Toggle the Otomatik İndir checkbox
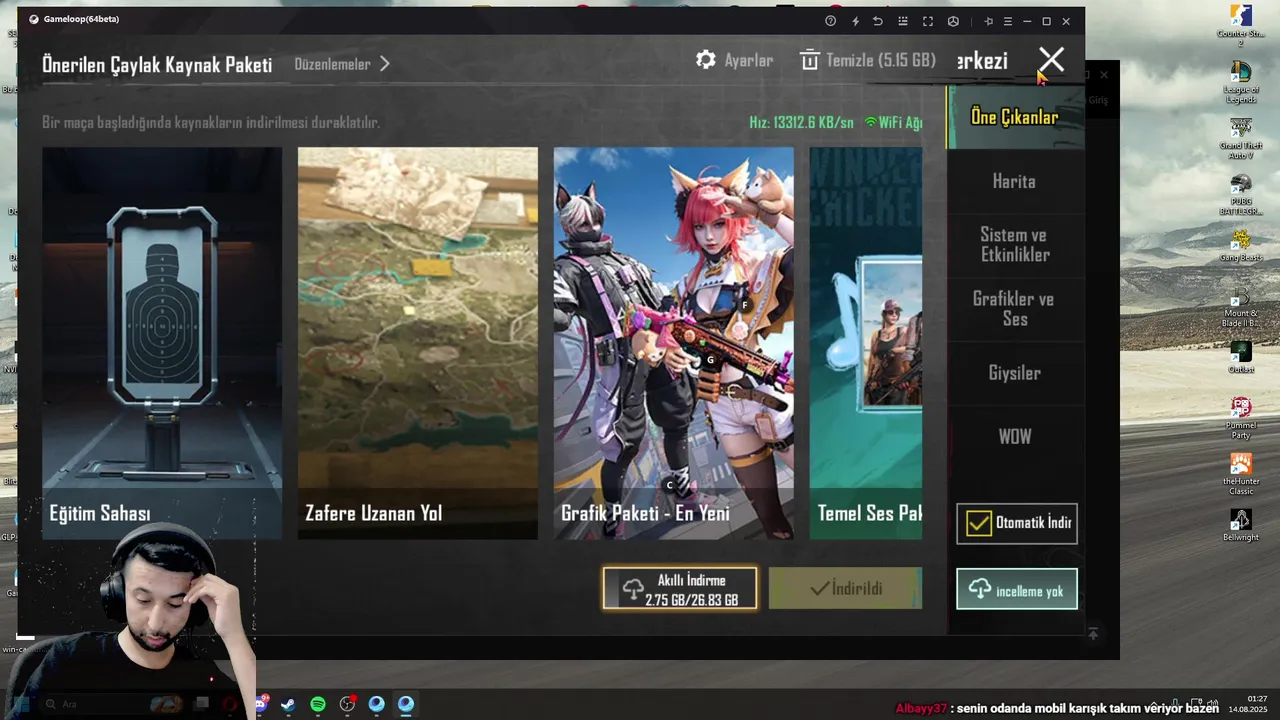The image size is (1280, 720). pyautogui.click(x=979, y=523)
